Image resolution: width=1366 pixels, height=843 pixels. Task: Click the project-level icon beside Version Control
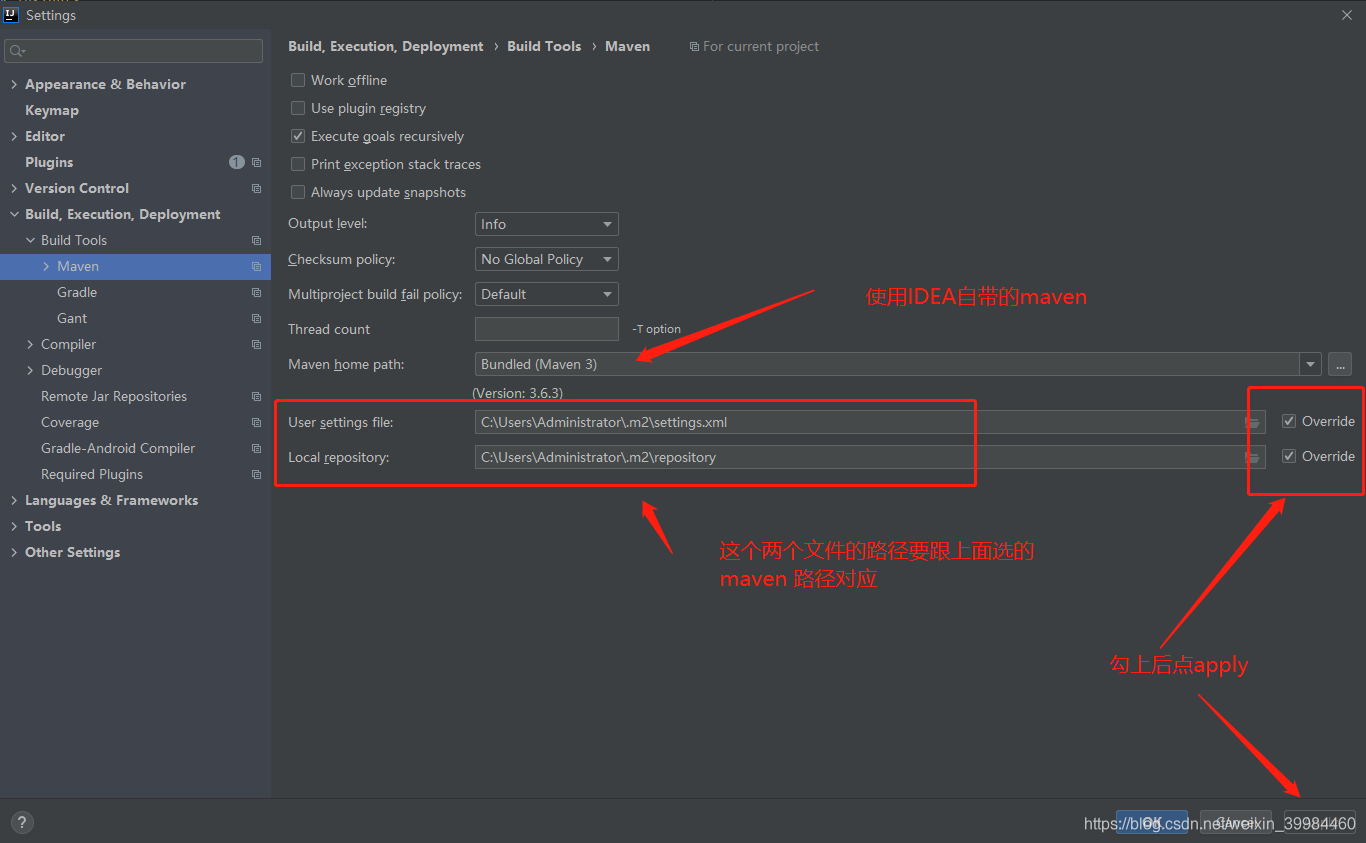point(256,188)
